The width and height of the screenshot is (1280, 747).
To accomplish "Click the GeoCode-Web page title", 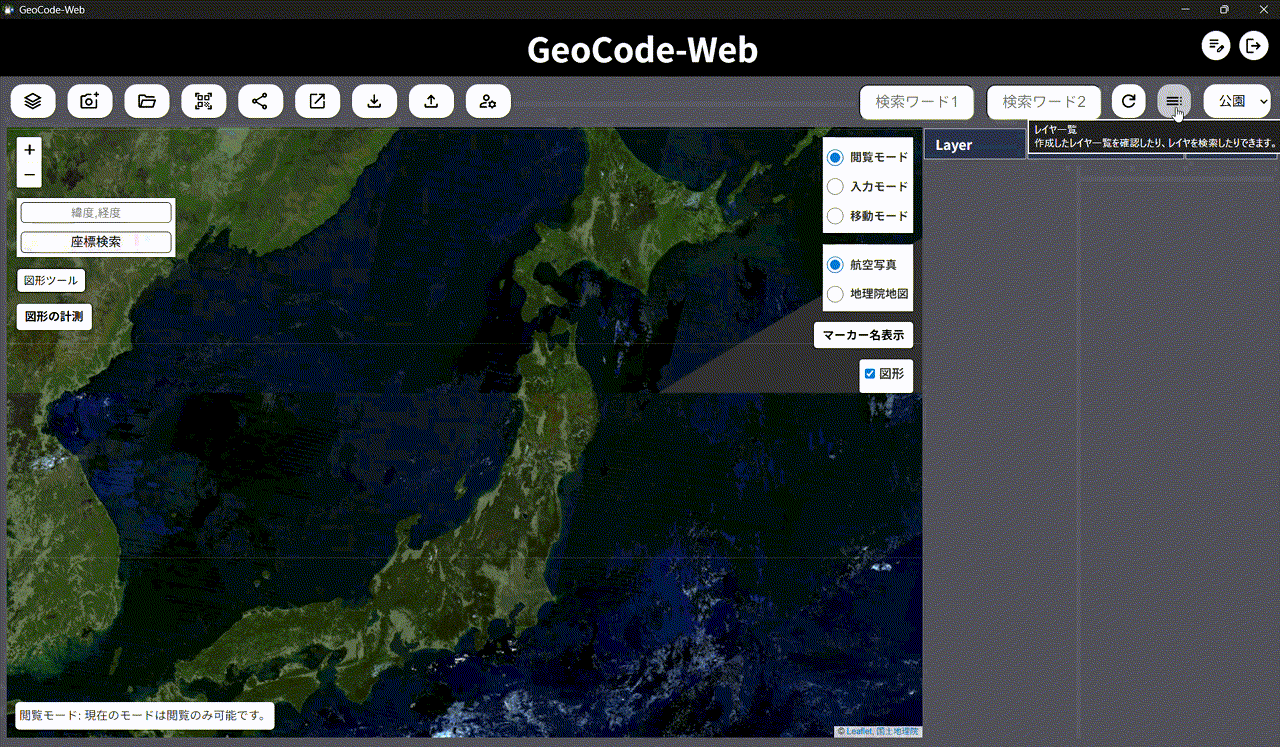I will pos(642,49).
